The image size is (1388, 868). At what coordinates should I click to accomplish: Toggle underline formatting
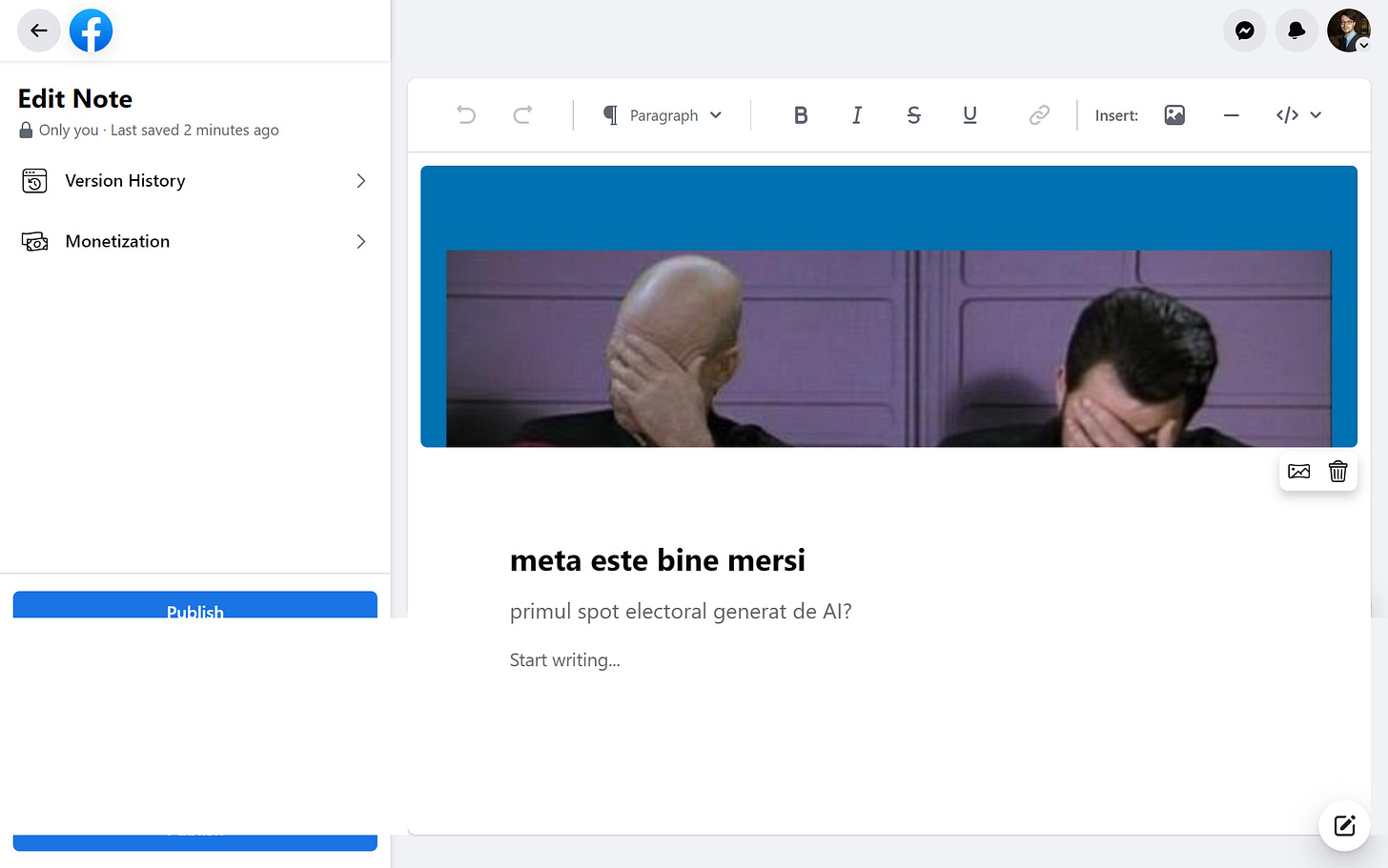pos(970,115)
